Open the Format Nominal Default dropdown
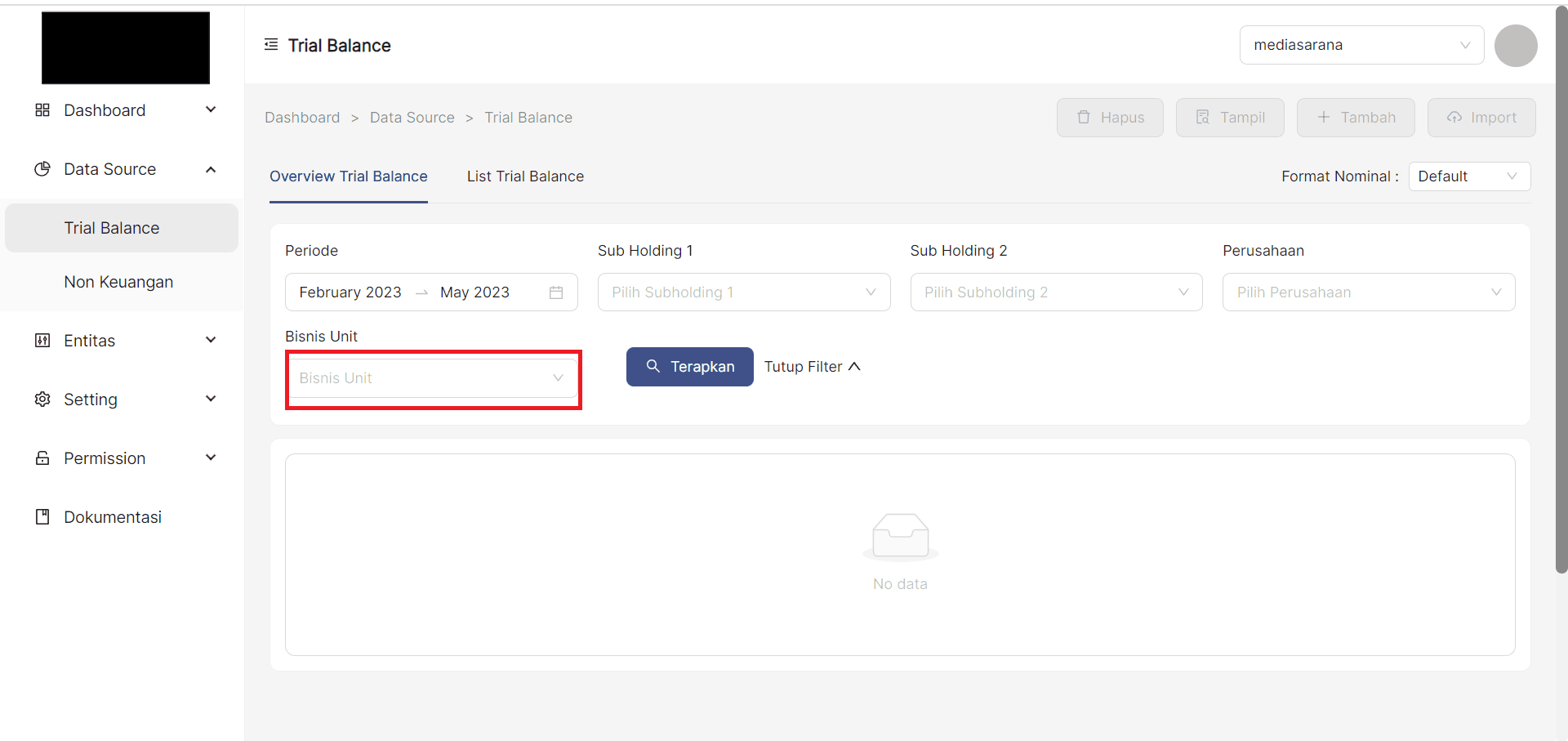Screen dimensions: 1568x741 [1468, 176]
